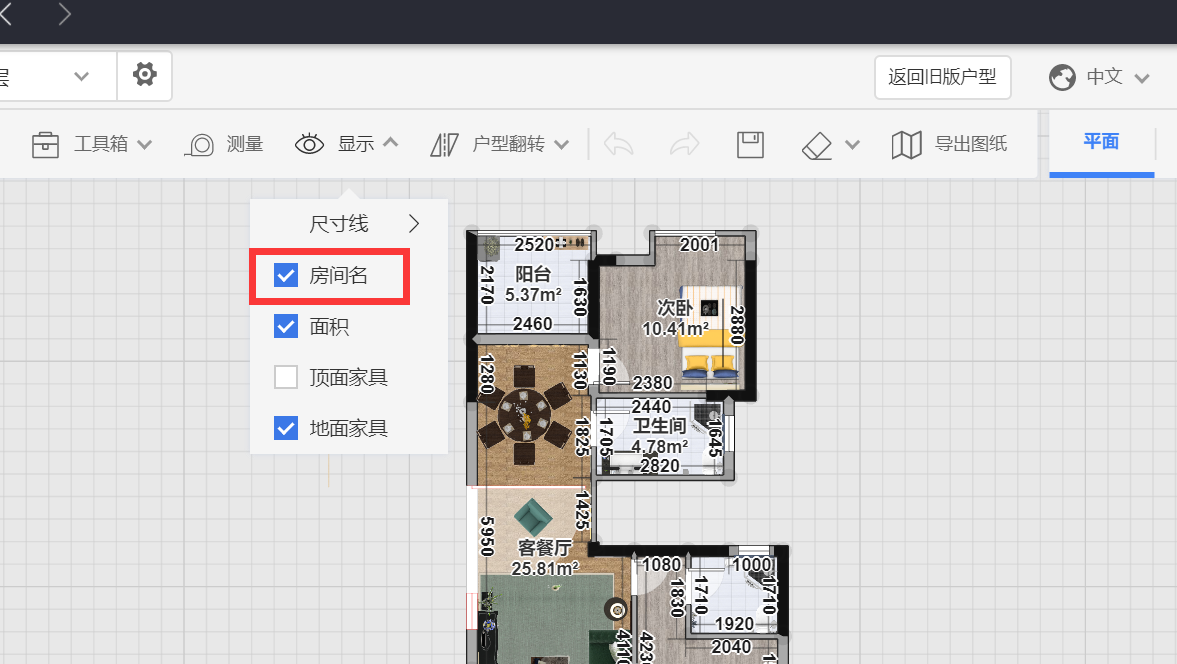Viewport: 1177px width, 664px height.
Task: Expand the floor level dropdown
Action: 81,76
